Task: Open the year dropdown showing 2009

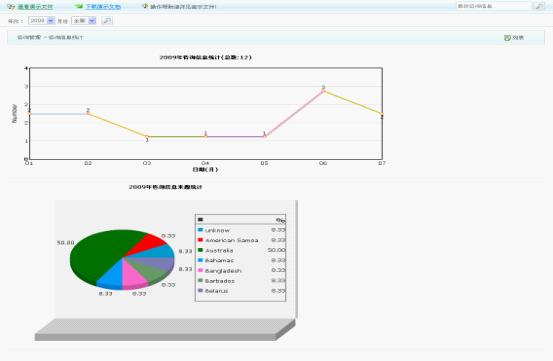Action: [41, 21]
